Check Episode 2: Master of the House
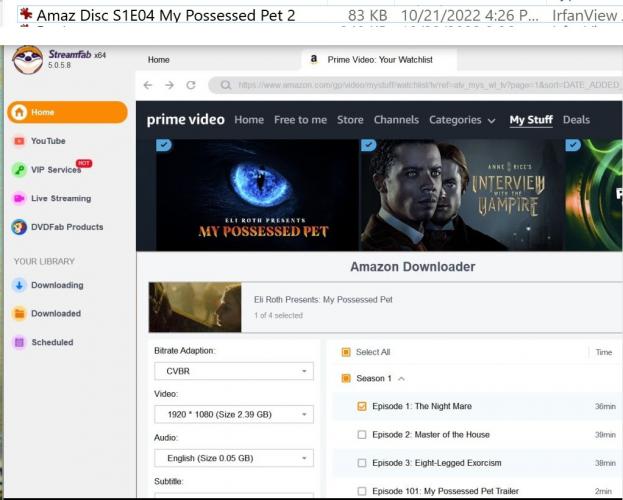623x500 pixels. pyautogui.click(x=362, y=435)
